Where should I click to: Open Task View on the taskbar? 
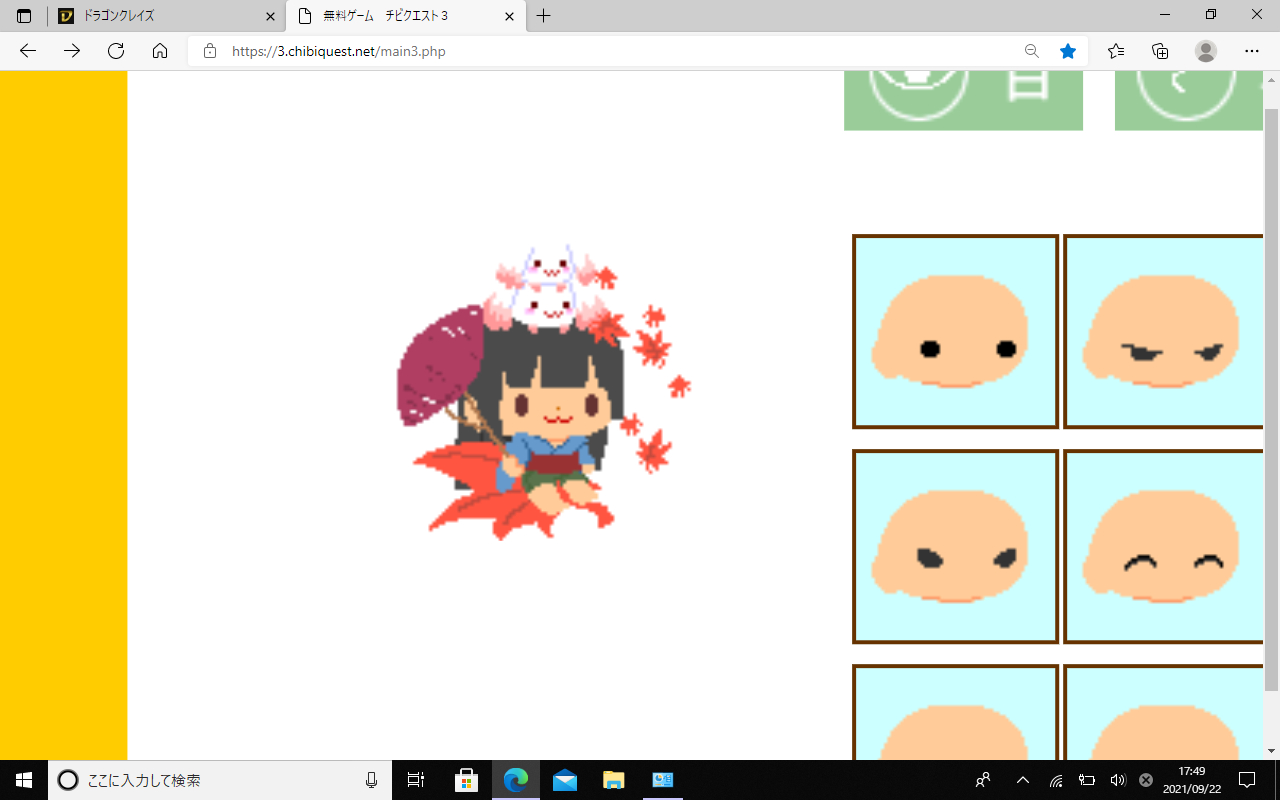[x=416, y=780]
